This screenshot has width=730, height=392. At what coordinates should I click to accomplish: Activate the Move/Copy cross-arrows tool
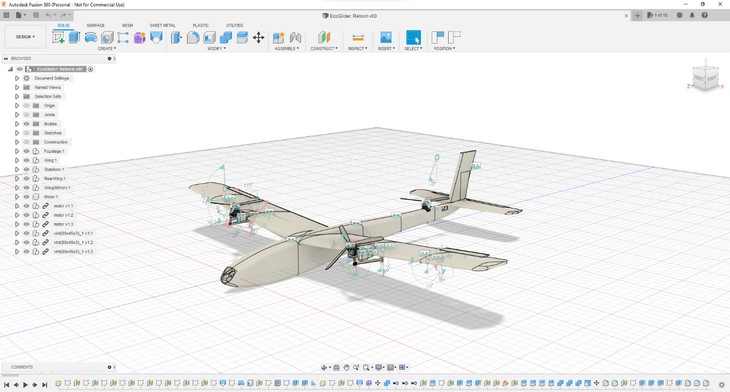click(258, 37)
